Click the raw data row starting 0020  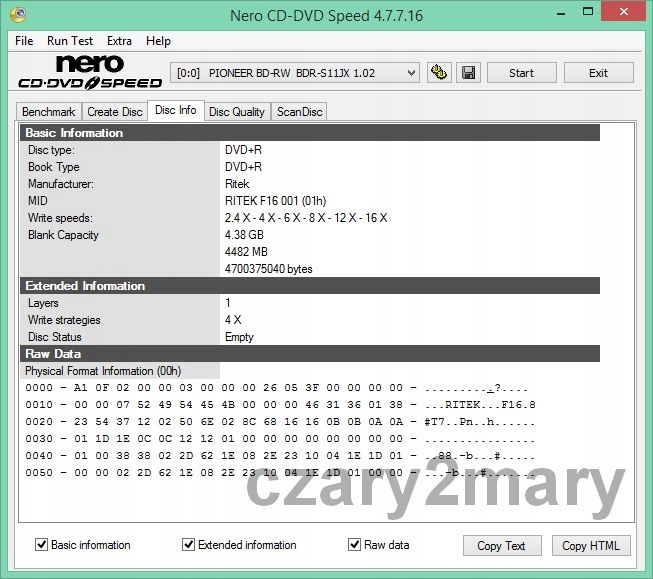[280, 422]
